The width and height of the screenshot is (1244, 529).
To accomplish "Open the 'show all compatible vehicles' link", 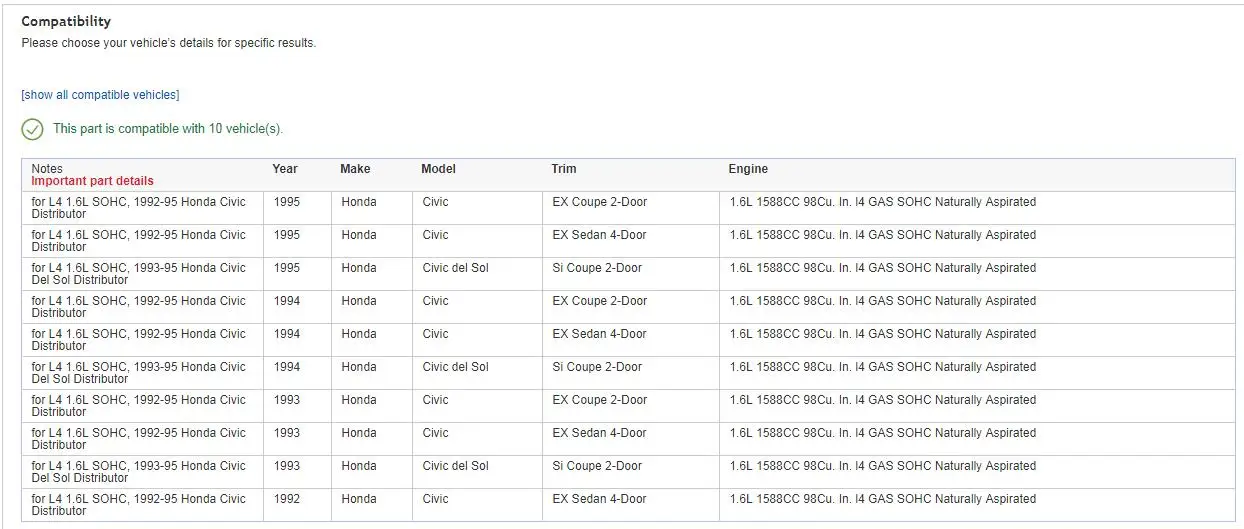I will 100,95.
